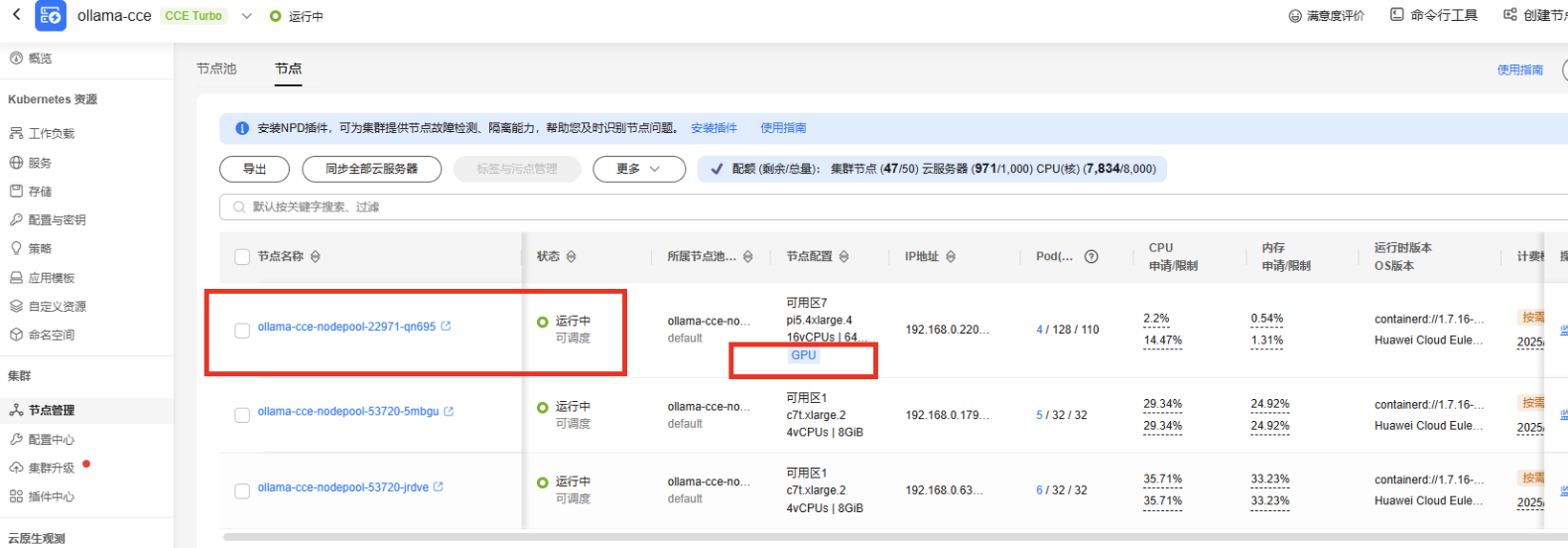Open Add-on Center (插件中心) in sidebar
This screenshot has height=548, width=1568.
coord(42,496)
